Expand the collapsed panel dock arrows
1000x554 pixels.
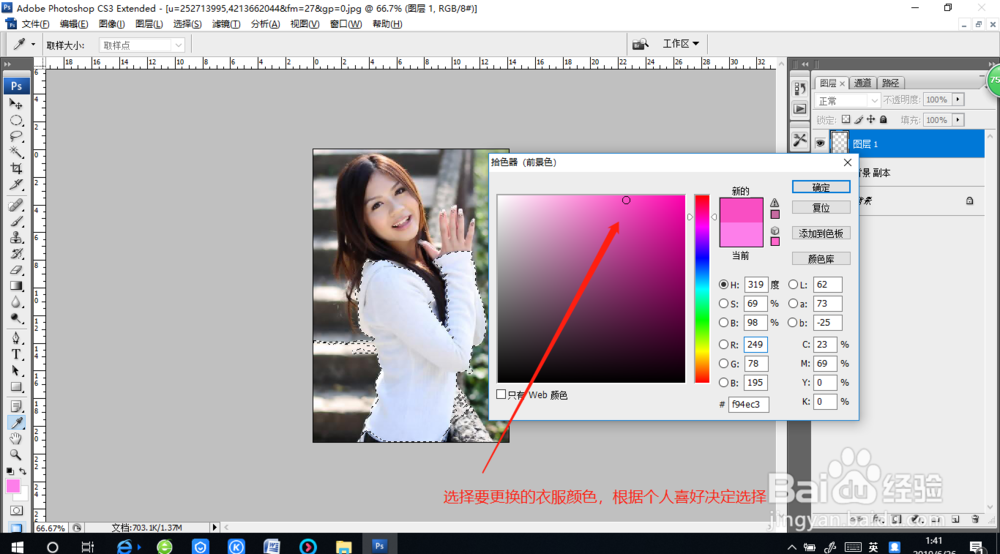click(x=805, y=64)
